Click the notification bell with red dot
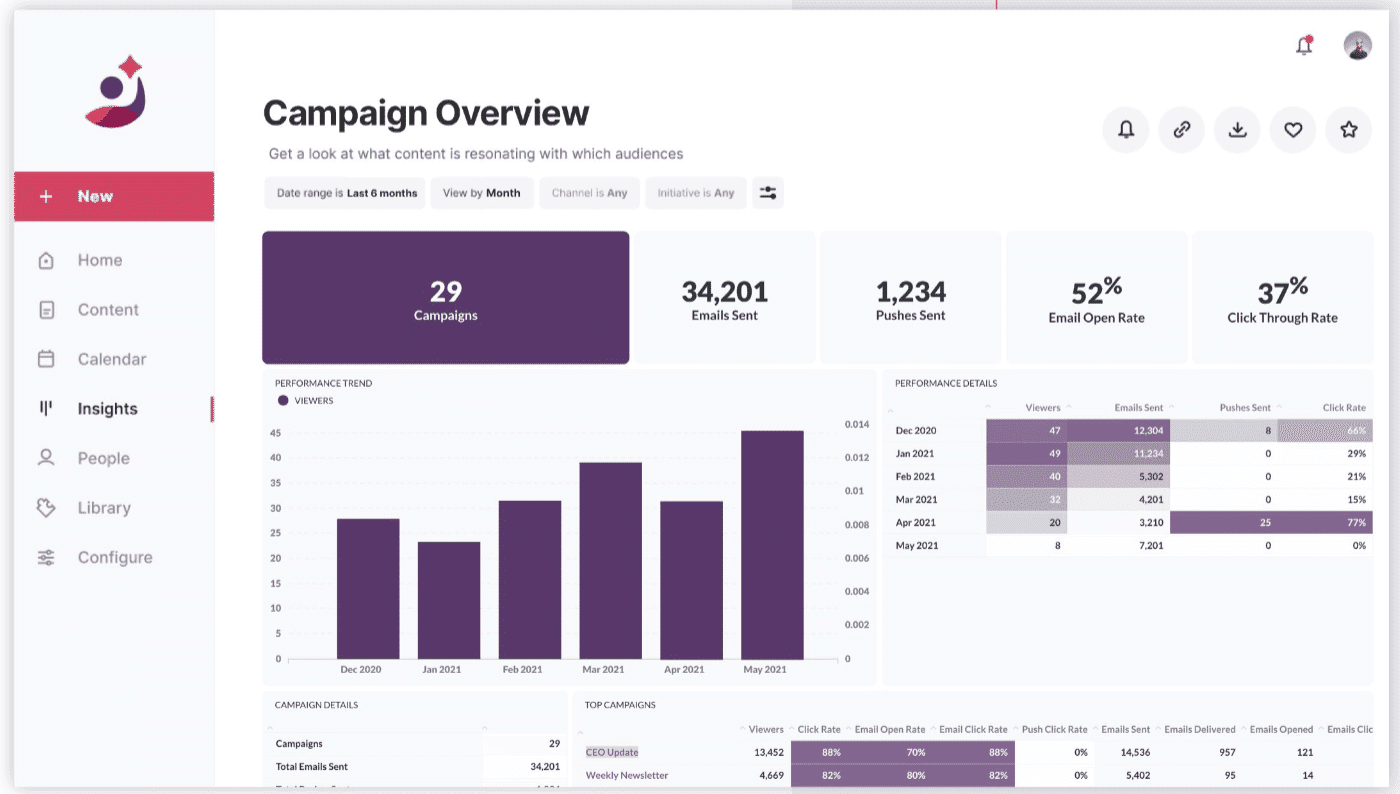 (x=1304, y=45)
